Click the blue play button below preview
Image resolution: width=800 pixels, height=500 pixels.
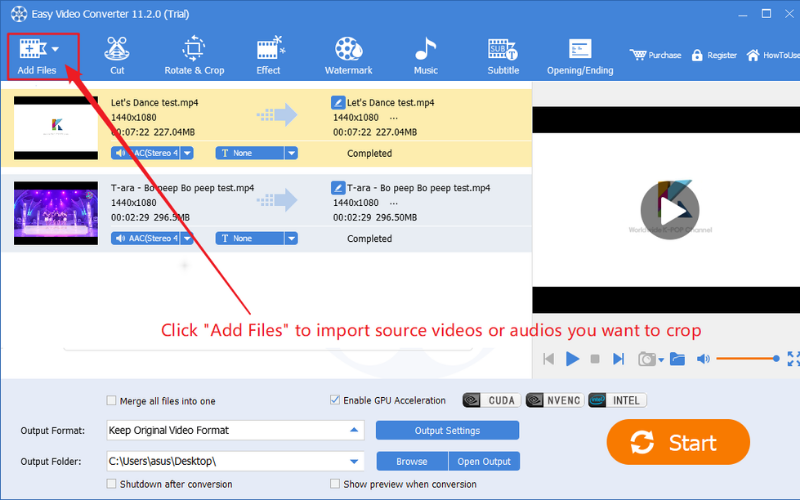(572, 359)
